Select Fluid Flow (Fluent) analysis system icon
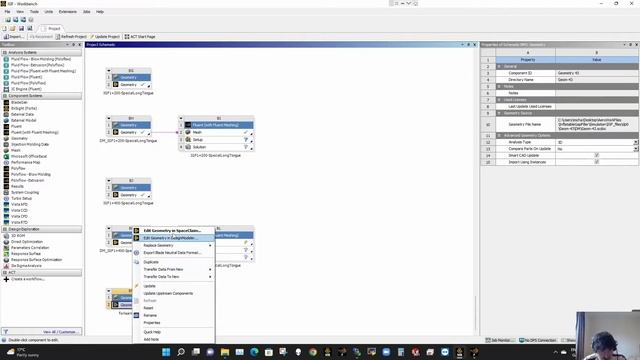Image resolution: width=640 pixels, height=360 pixels. pyautogui.click(x=6, y=77)
